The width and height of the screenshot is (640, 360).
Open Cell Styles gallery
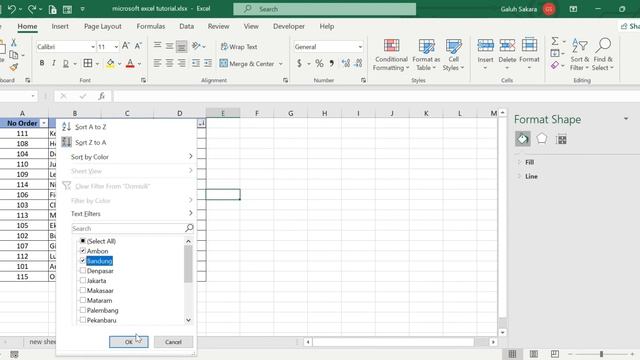453,55
